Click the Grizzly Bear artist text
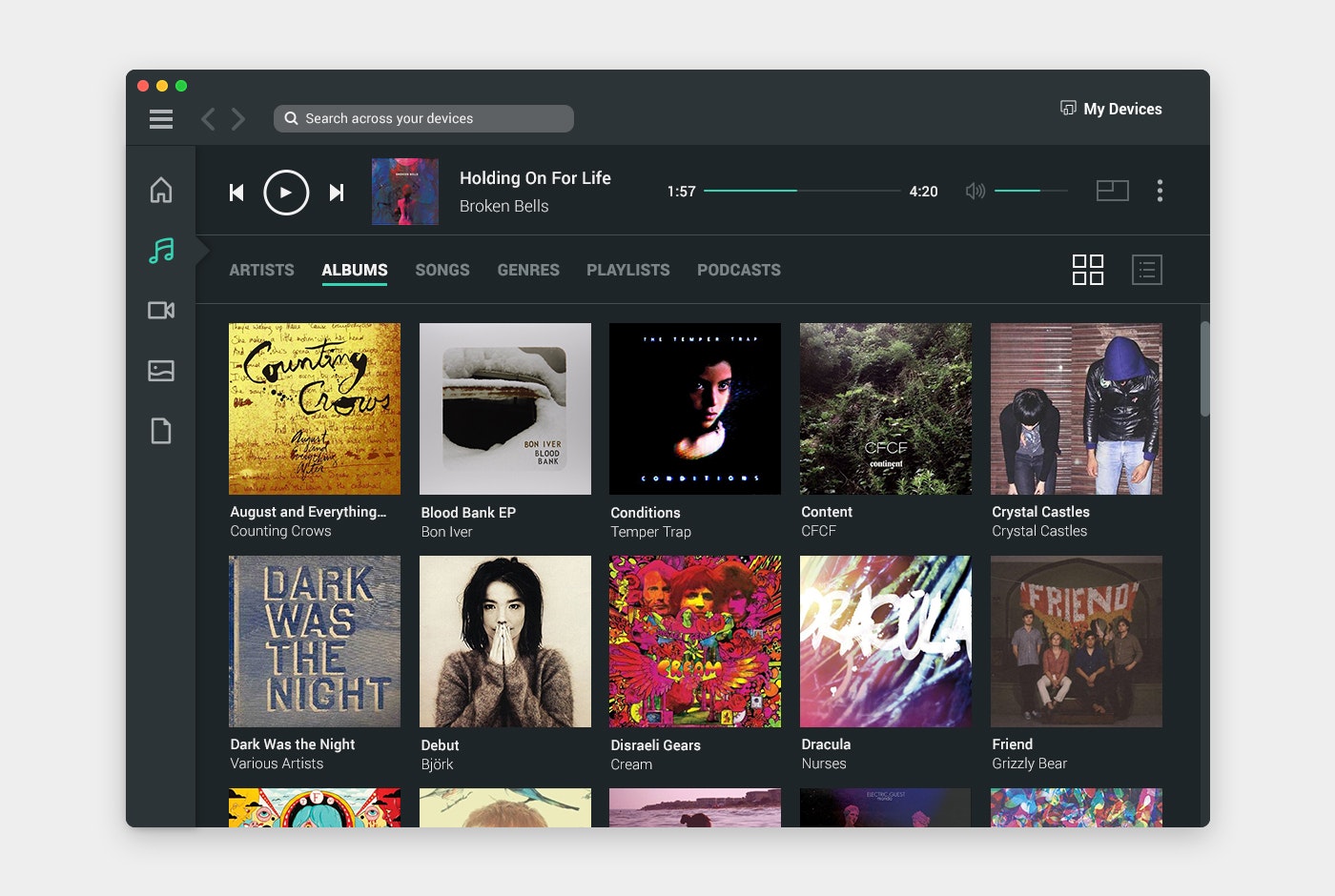 click(x=1029, y=764)
